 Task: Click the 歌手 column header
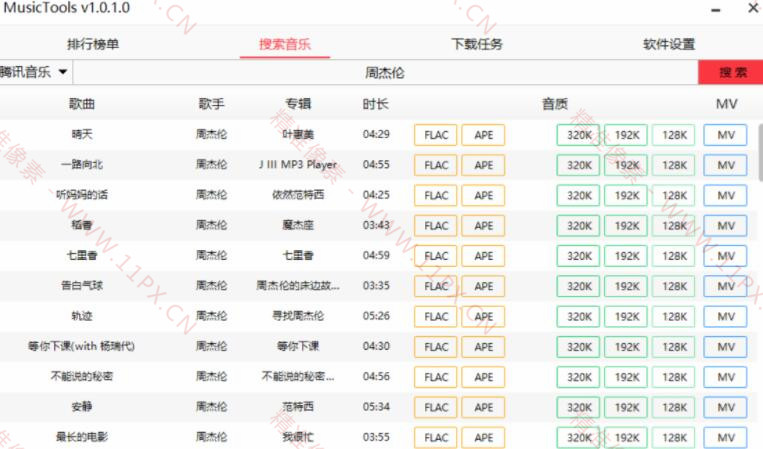click(212, 104)
